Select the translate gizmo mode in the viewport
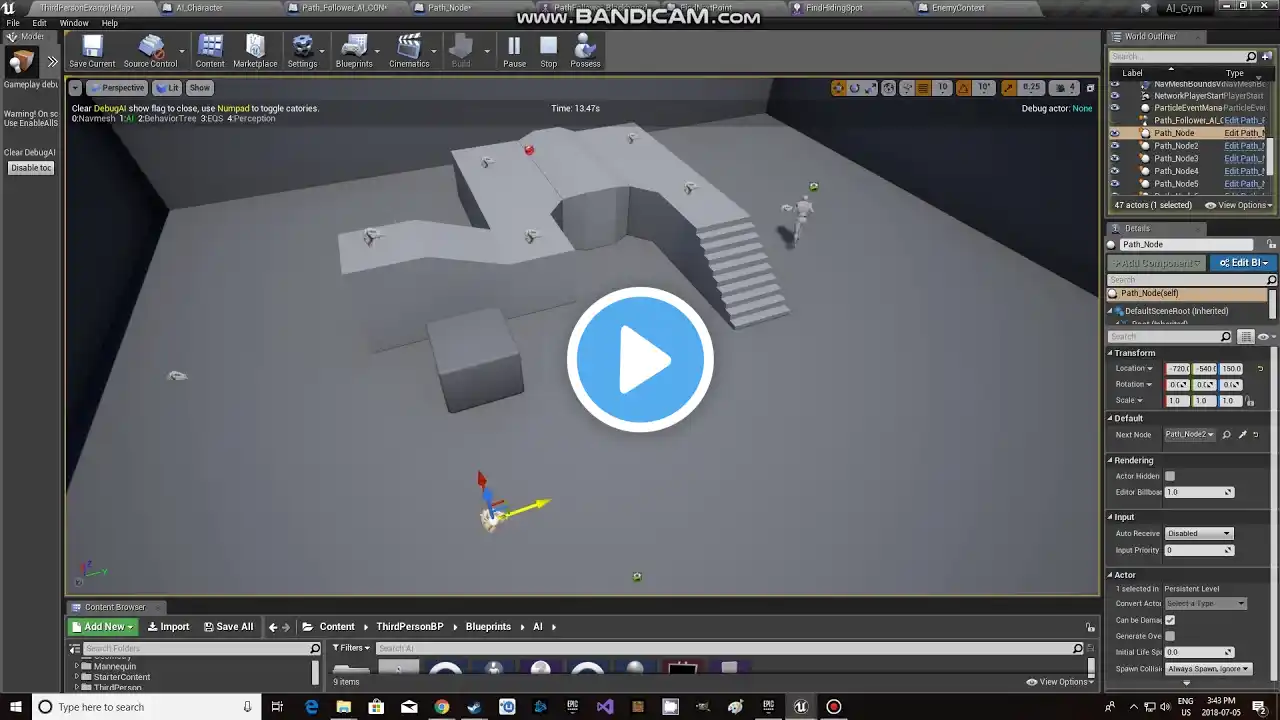This screenshot has height=720, width=1280. point(838,88)
